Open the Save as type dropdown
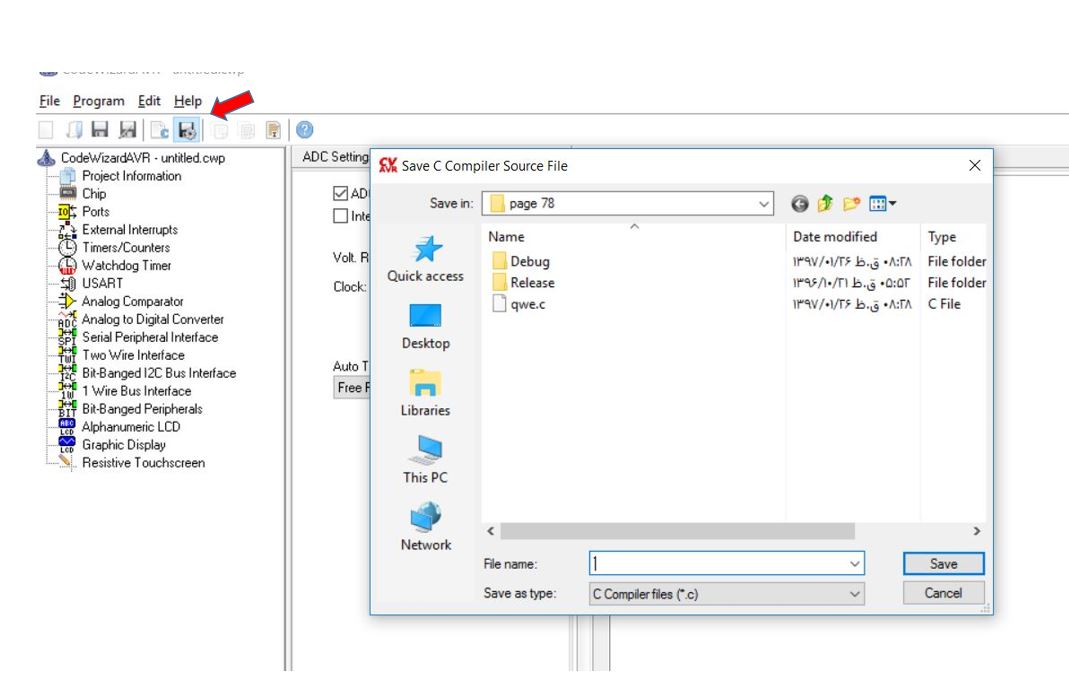Image resolution: width=1069 pixels, height=700 pixels. click(727, 594)
